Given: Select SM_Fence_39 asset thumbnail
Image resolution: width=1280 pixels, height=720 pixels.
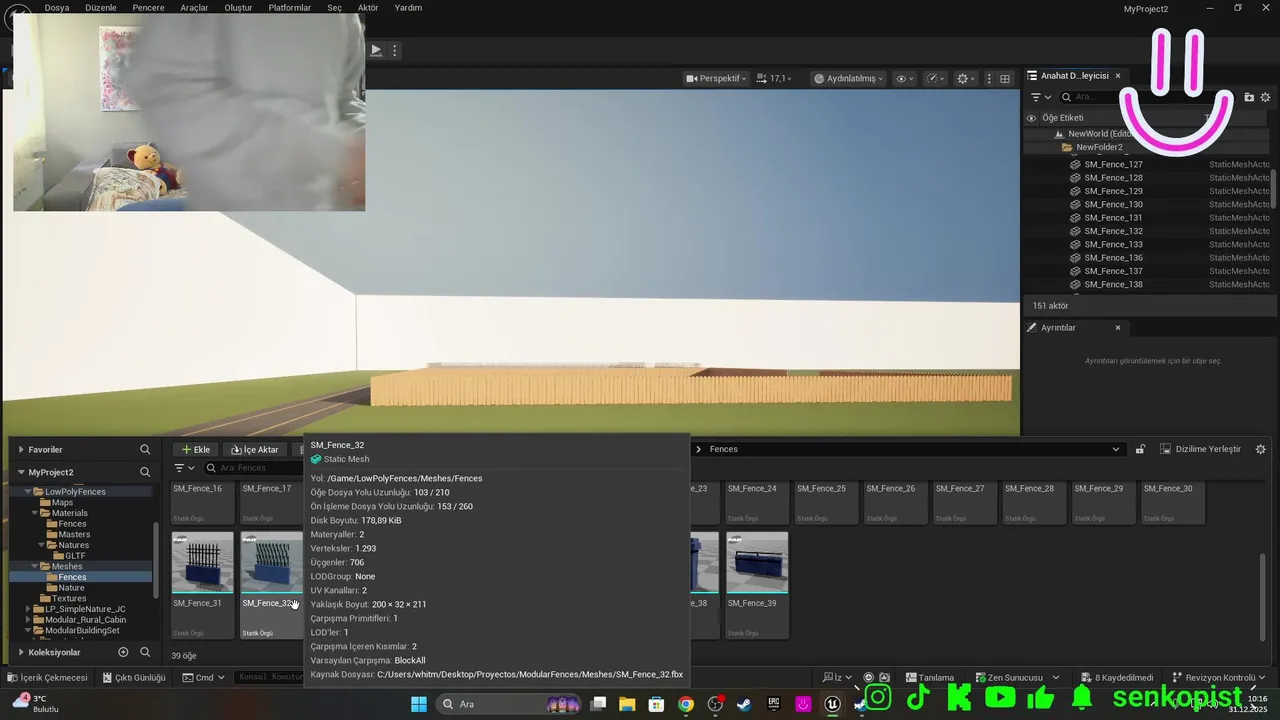Looking at the screenshot, I should coord(757,562).
